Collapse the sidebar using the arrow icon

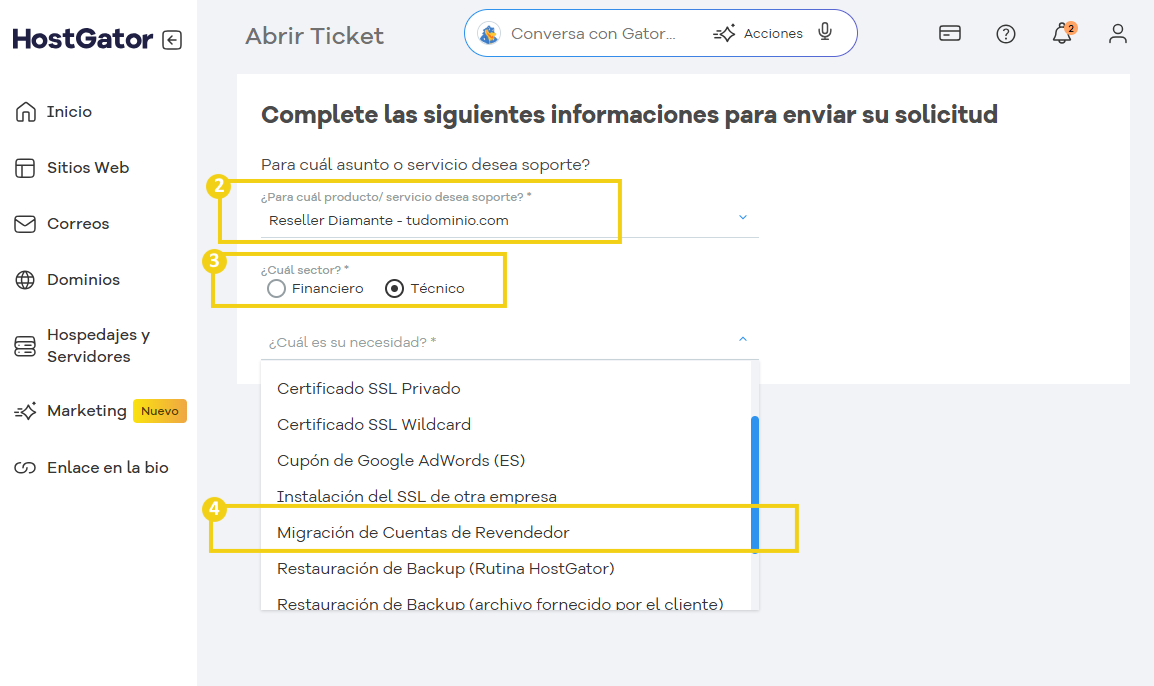click(x=172, y=39)
